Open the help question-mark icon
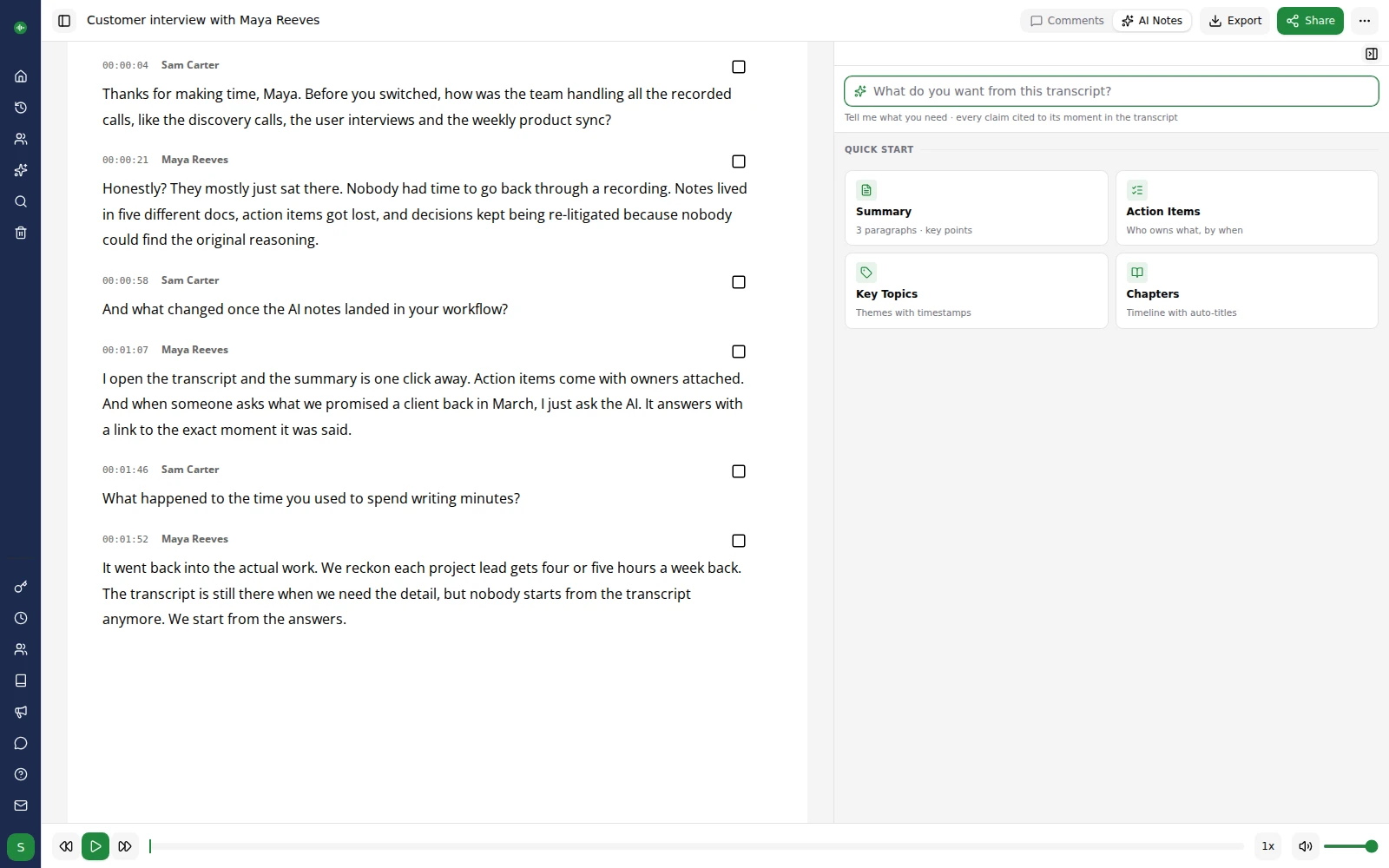Viewport: 1389px width, 868px height. click(21, 774)
